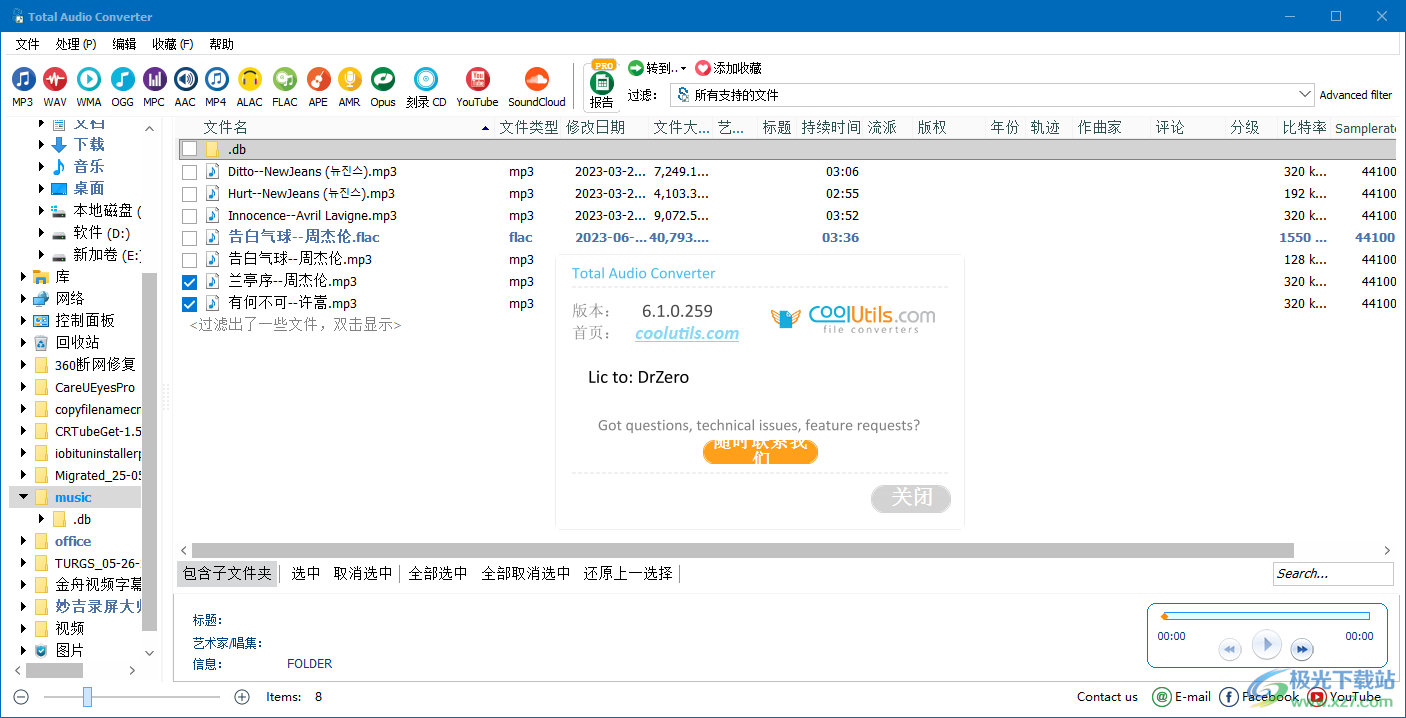
Task: Expand the office folder node
Action: click(x=24, y=541)
